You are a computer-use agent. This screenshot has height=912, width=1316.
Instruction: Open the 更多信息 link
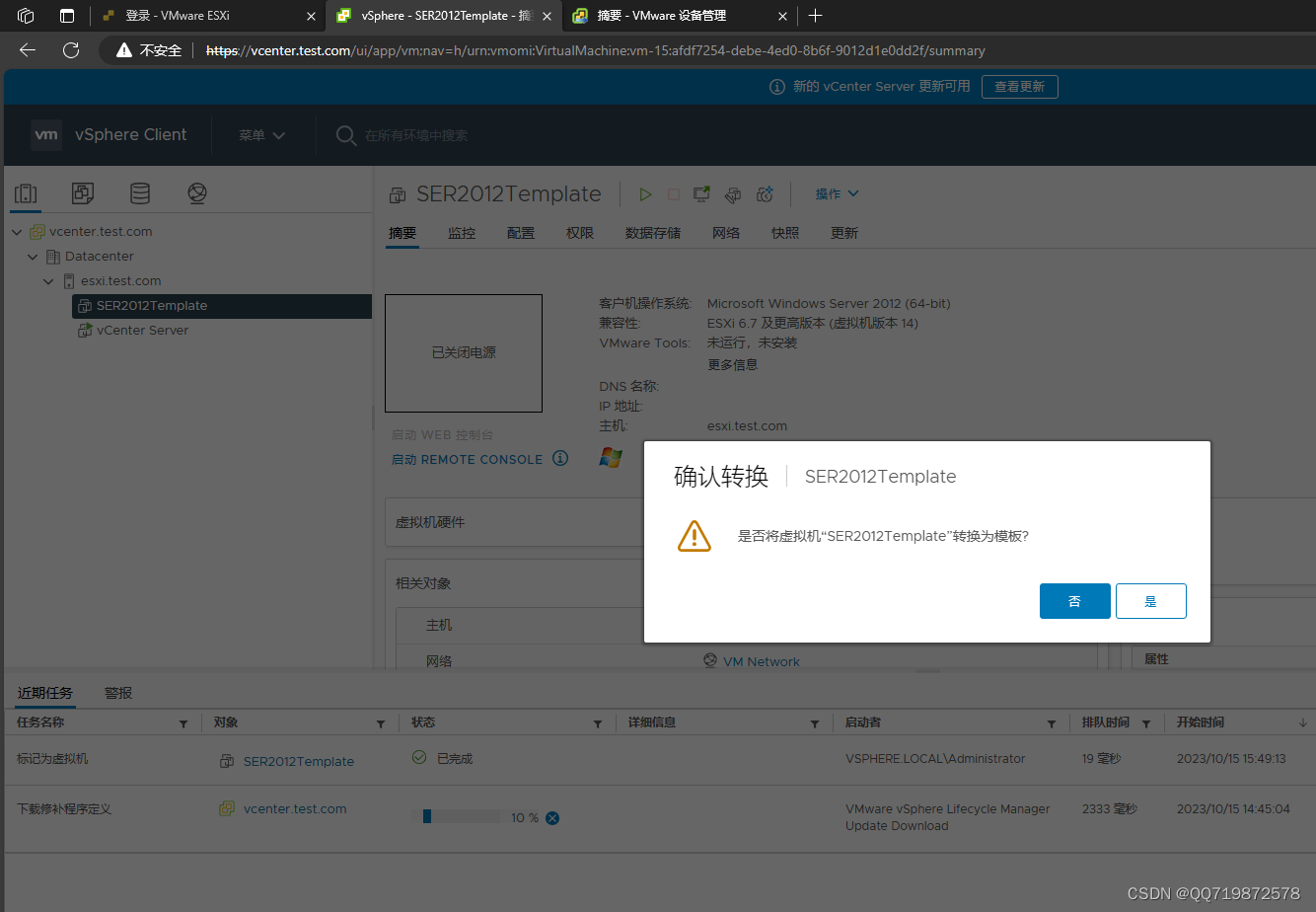pos(733,364)
